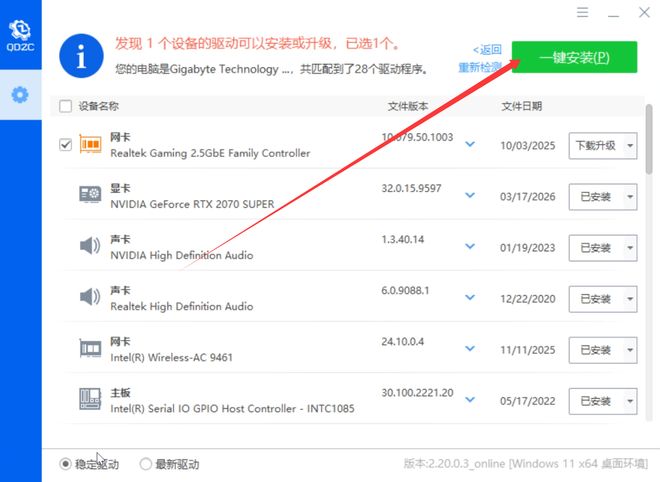Open 已安装 dropdown arrow for Intel Wireless-AC 9461
This screenshot has height=482, width=660.
[630, 350]
